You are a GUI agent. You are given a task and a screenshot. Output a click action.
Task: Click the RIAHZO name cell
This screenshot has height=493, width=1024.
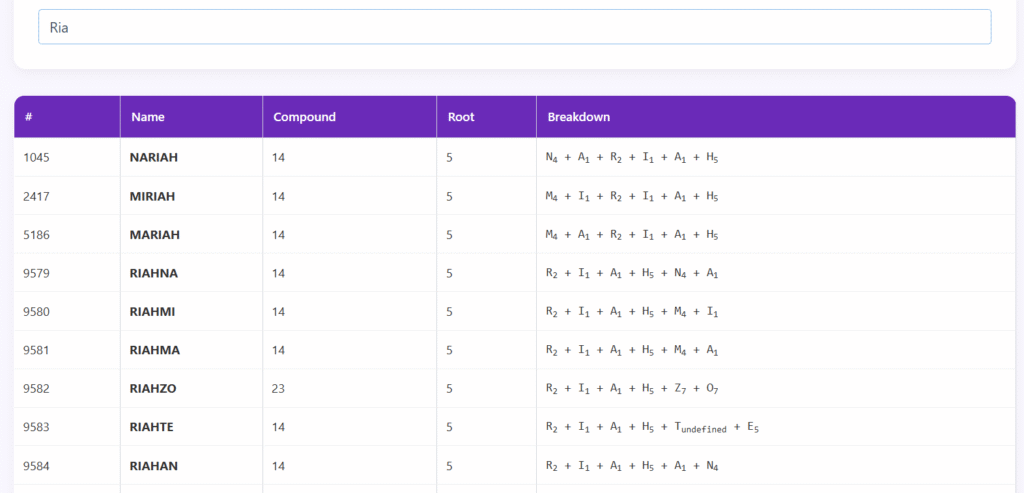pyautogui.click(x=154, y=388)
